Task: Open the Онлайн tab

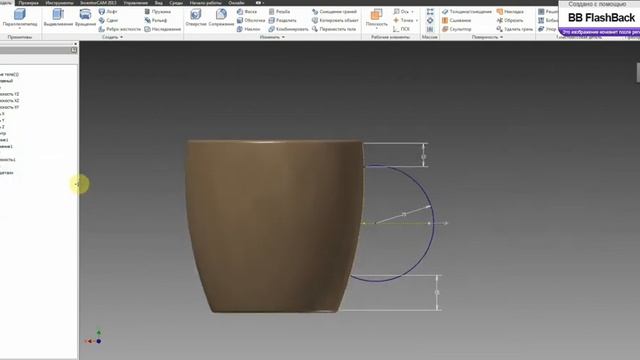Action: 236,3
